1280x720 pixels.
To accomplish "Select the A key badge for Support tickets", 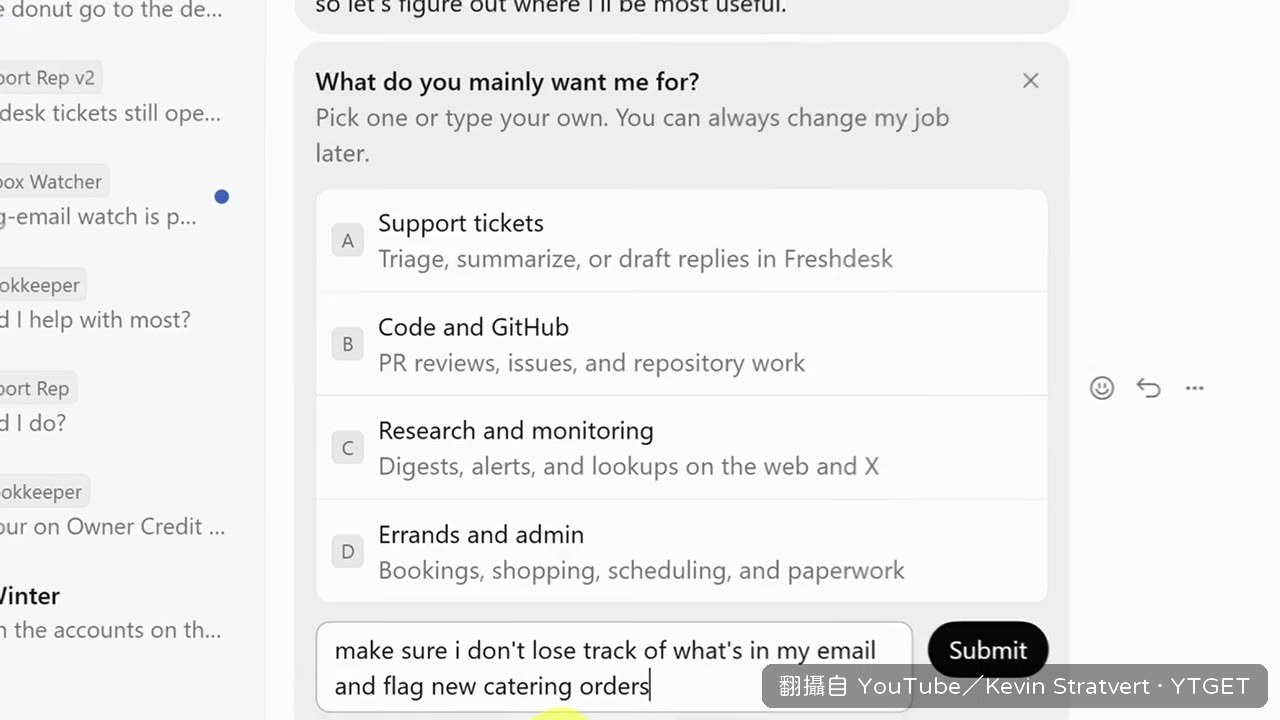I will point(348,240).
